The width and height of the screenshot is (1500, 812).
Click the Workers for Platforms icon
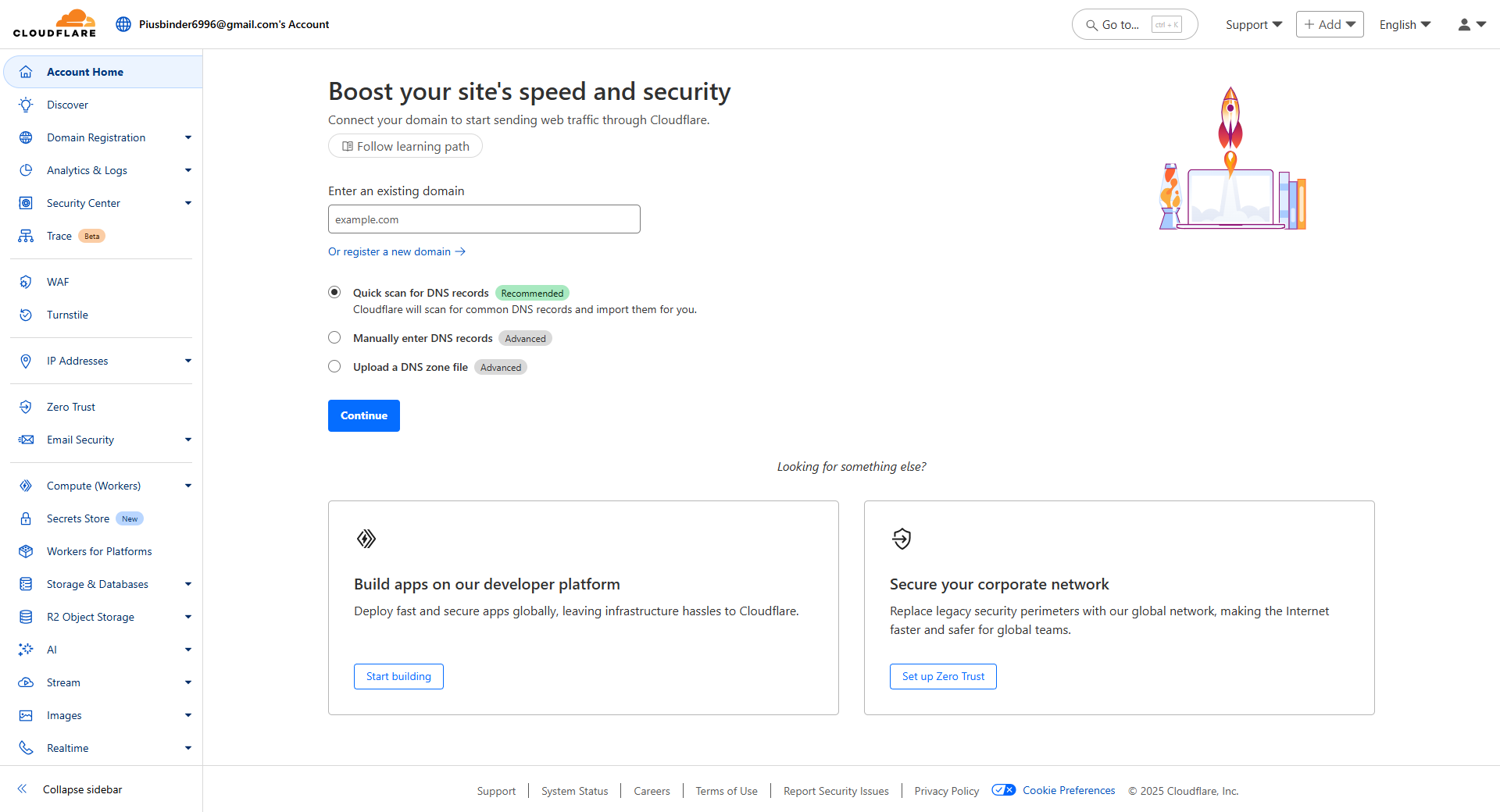tap(26, 551)
